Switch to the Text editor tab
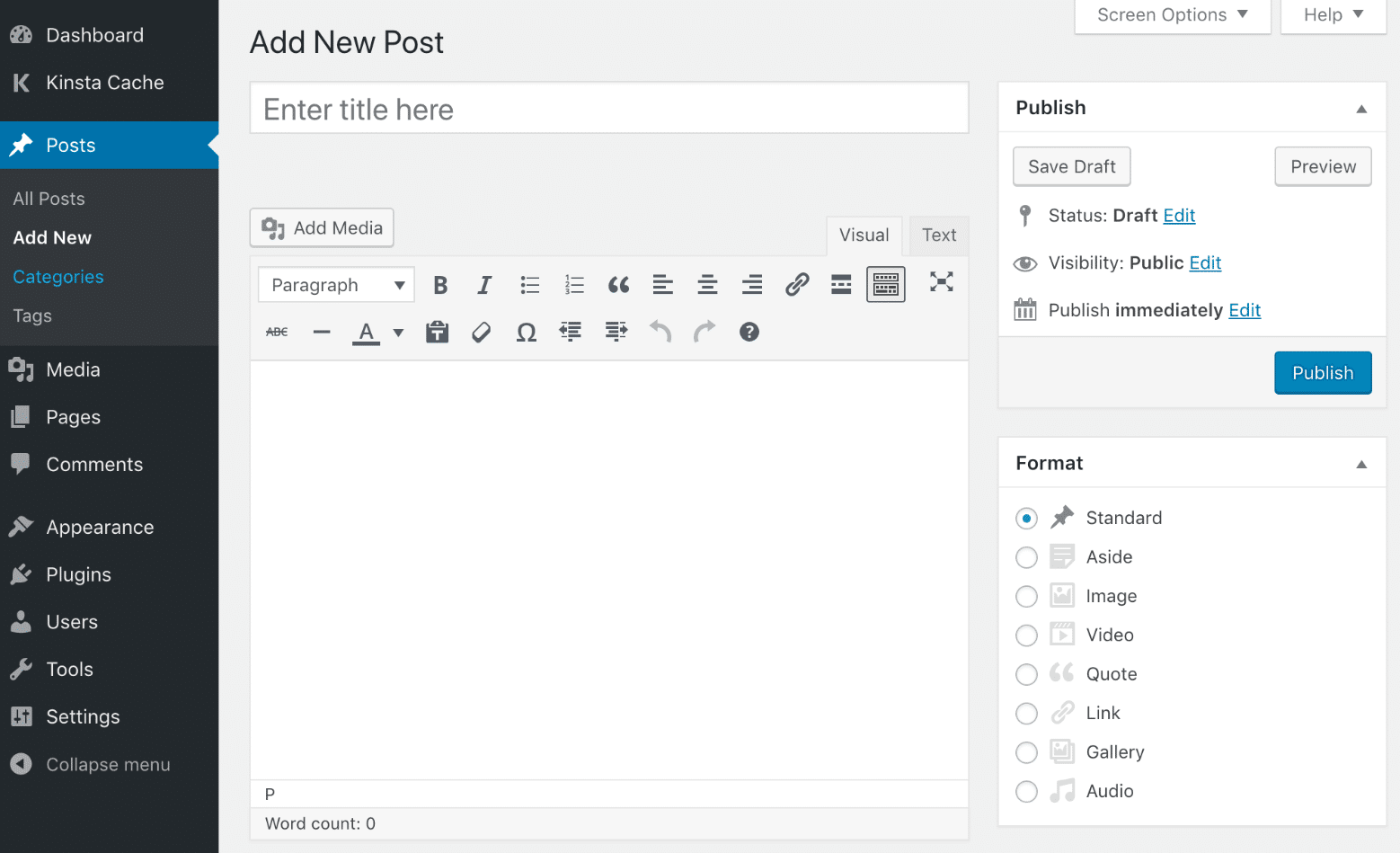The height and width of the screenshot is (853, 1400). 939,235
